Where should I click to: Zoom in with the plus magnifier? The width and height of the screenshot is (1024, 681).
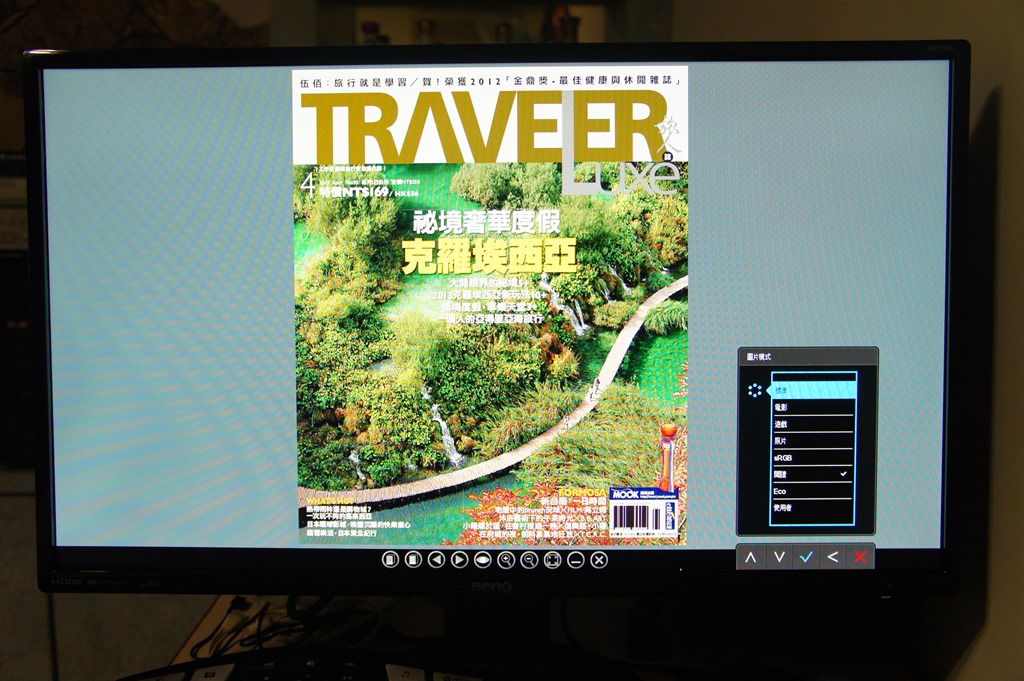coord(505,560)
